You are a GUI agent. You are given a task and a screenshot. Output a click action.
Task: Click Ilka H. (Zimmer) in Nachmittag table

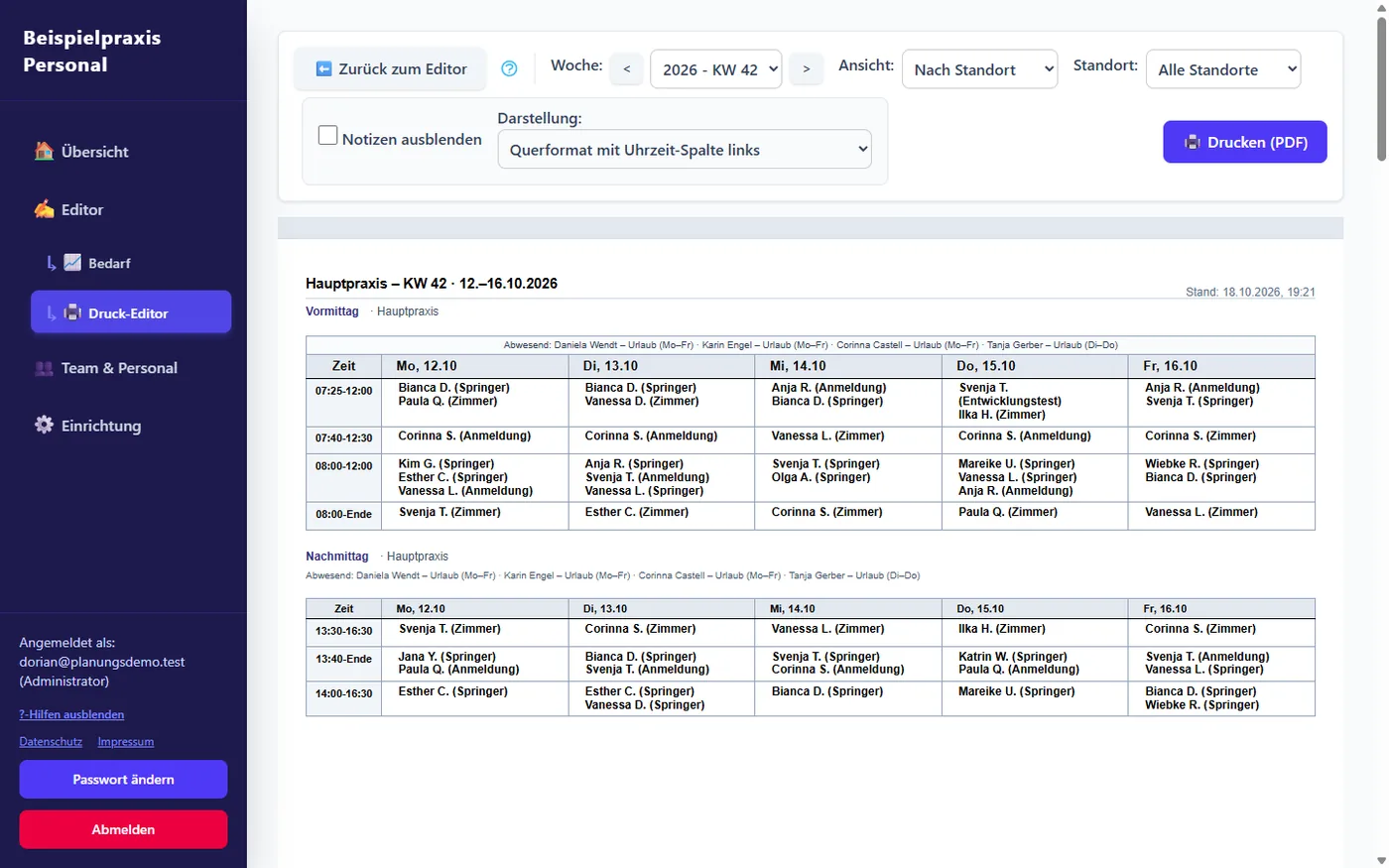coord(1002,629)
